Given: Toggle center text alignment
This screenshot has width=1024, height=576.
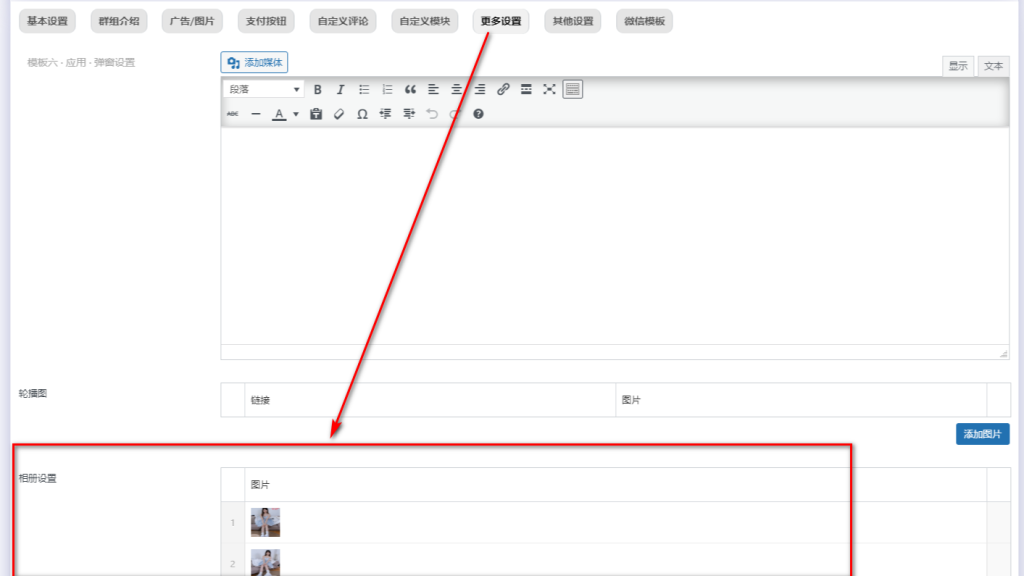Looking at the screenshot, I should (x=456, y=90).
